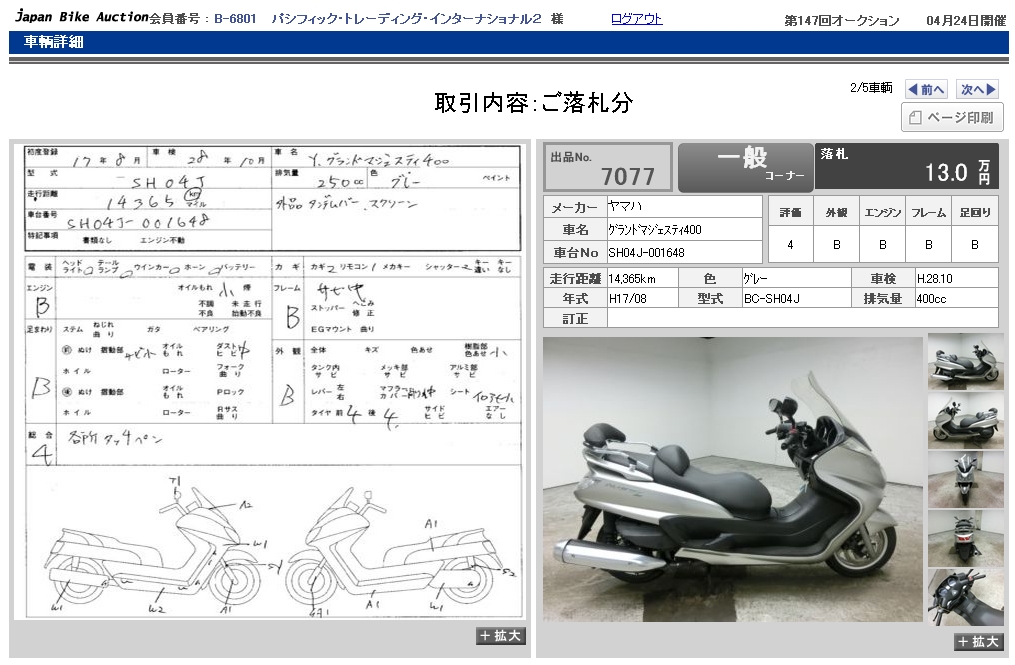This screenshot has width=1015, height=665.
Task: Click the 落札 13.0万円 price box
Action: tap(906, 167)
